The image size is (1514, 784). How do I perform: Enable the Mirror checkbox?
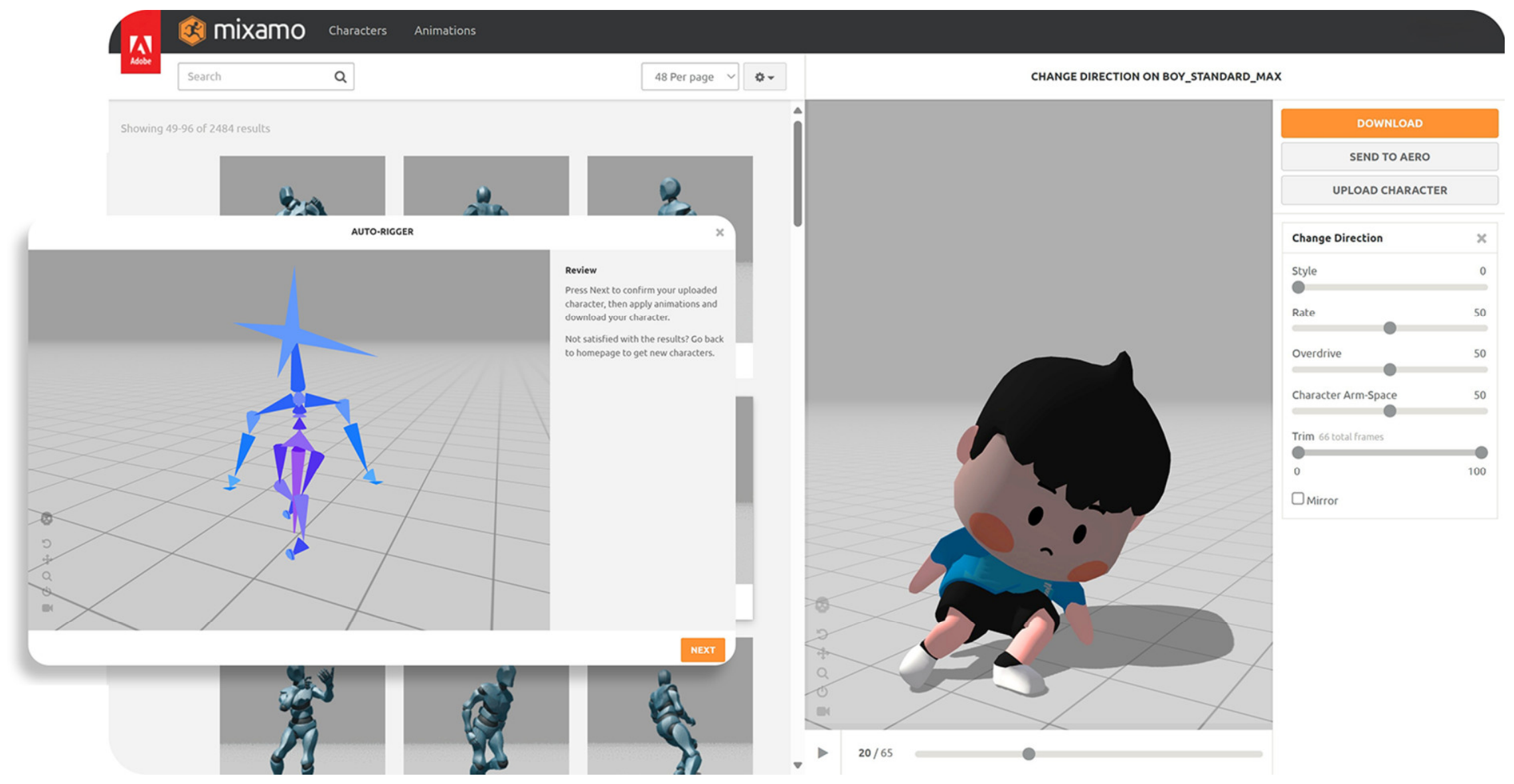tap(1298, 499)
